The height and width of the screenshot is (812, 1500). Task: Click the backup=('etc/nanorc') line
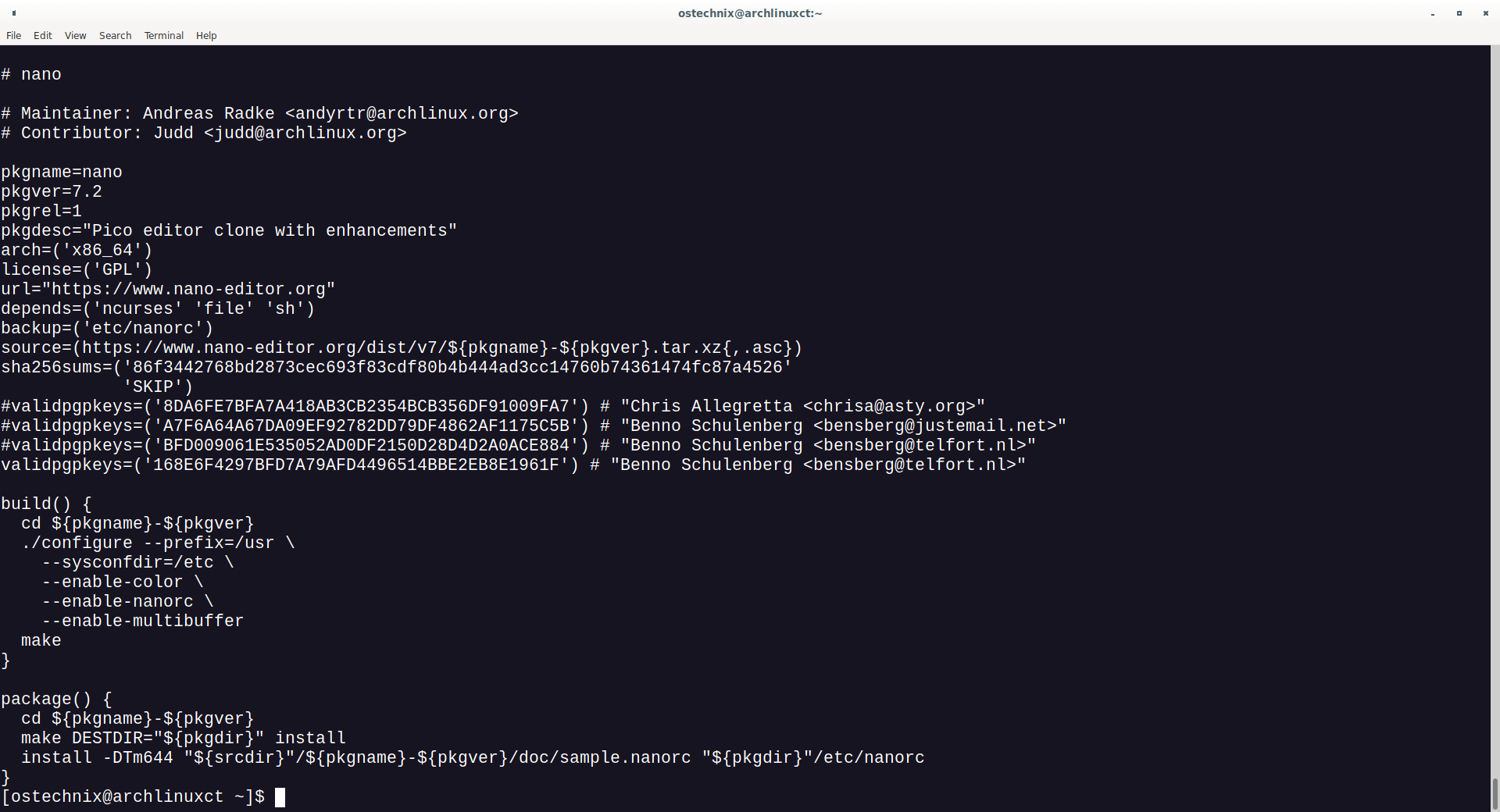[x=107, y=328]
